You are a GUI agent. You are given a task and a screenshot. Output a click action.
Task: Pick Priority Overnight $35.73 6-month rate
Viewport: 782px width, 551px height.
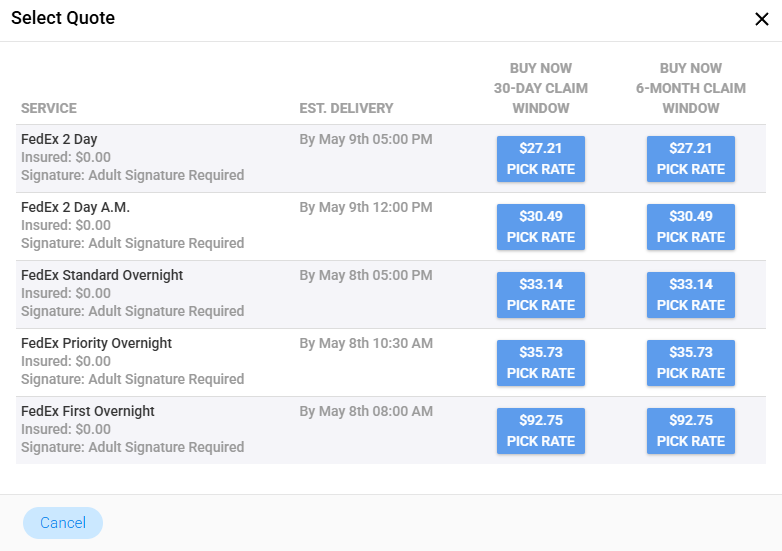coord(691,363)
